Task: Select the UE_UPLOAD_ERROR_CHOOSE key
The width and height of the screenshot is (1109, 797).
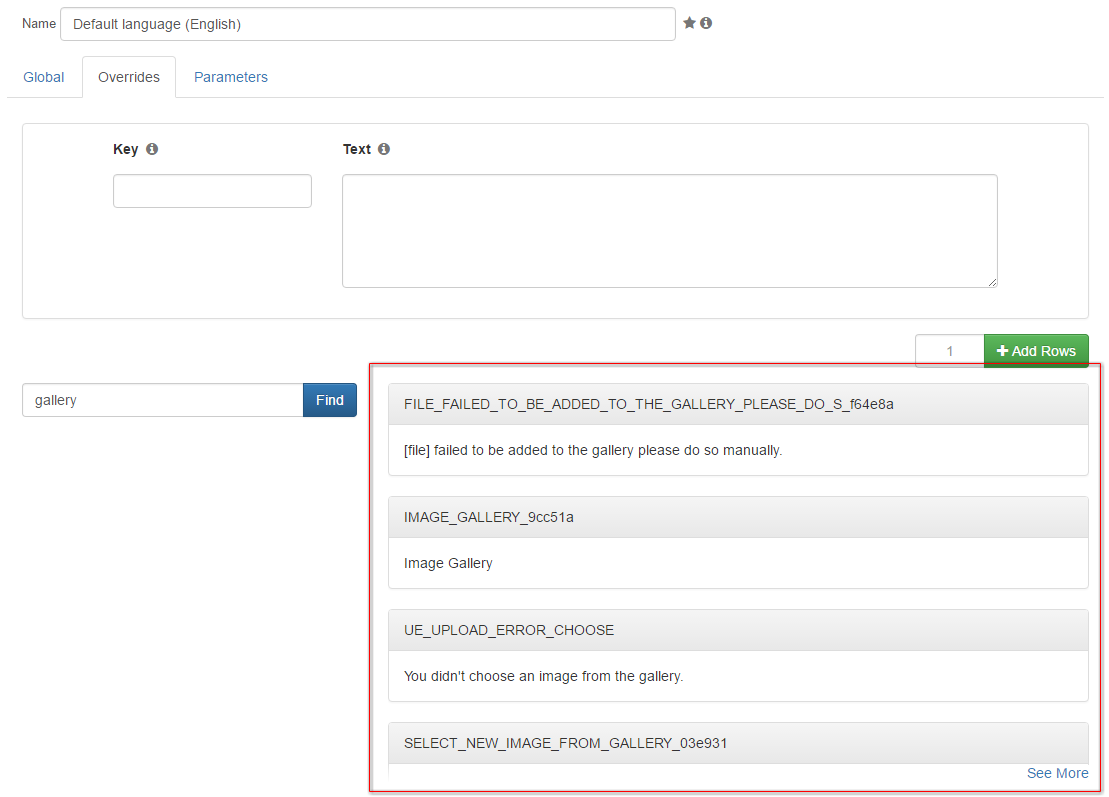Action: [738, 630]
